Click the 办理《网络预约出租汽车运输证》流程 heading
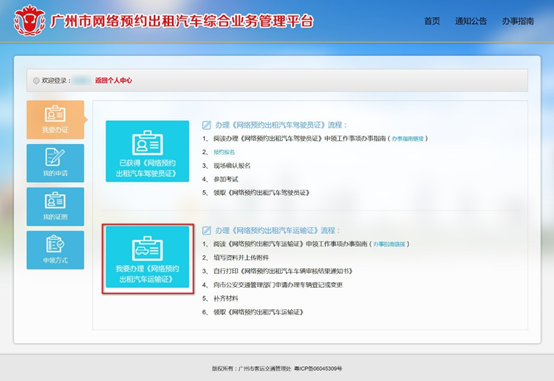The height and width of the screenshot is (381, 554). pos(278,230)
